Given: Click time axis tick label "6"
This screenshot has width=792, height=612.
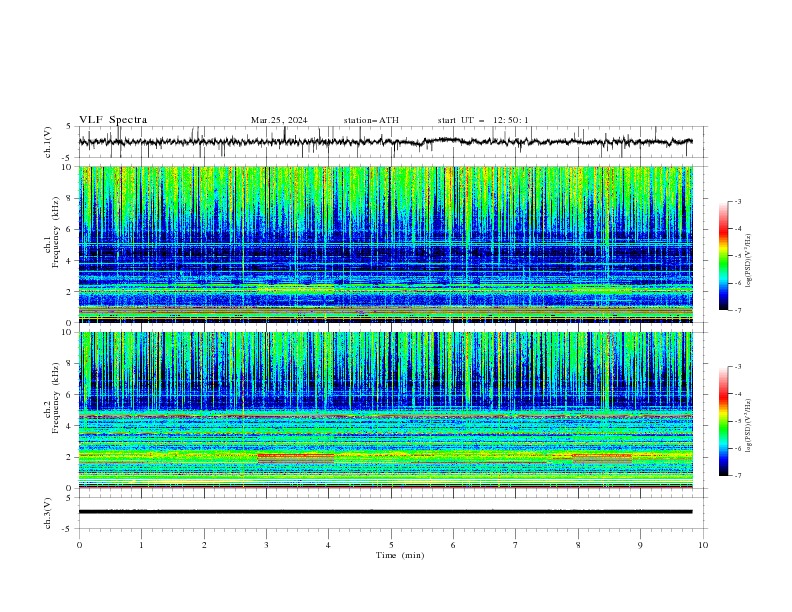Looking at the screenshot, I should (453, 545).
